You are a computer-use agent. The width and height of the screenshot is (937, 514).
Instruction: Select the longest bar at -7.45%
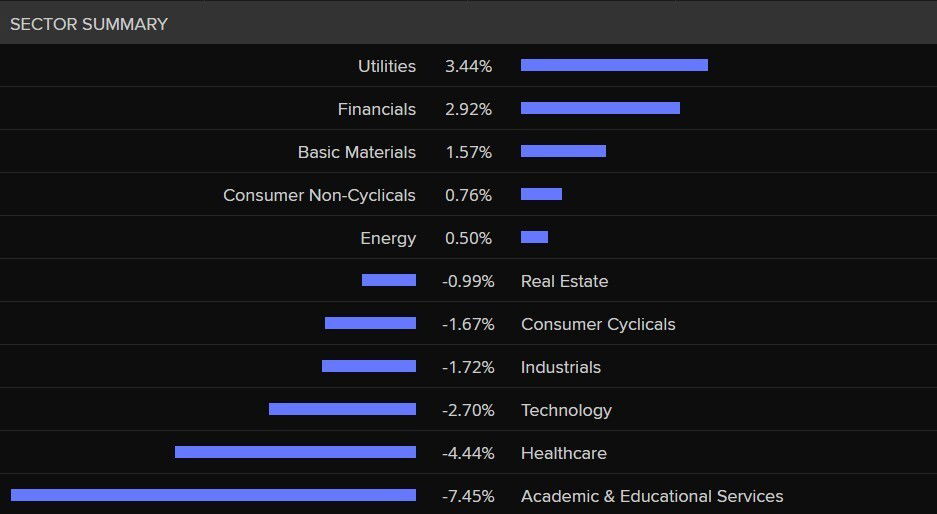(213, 495)
